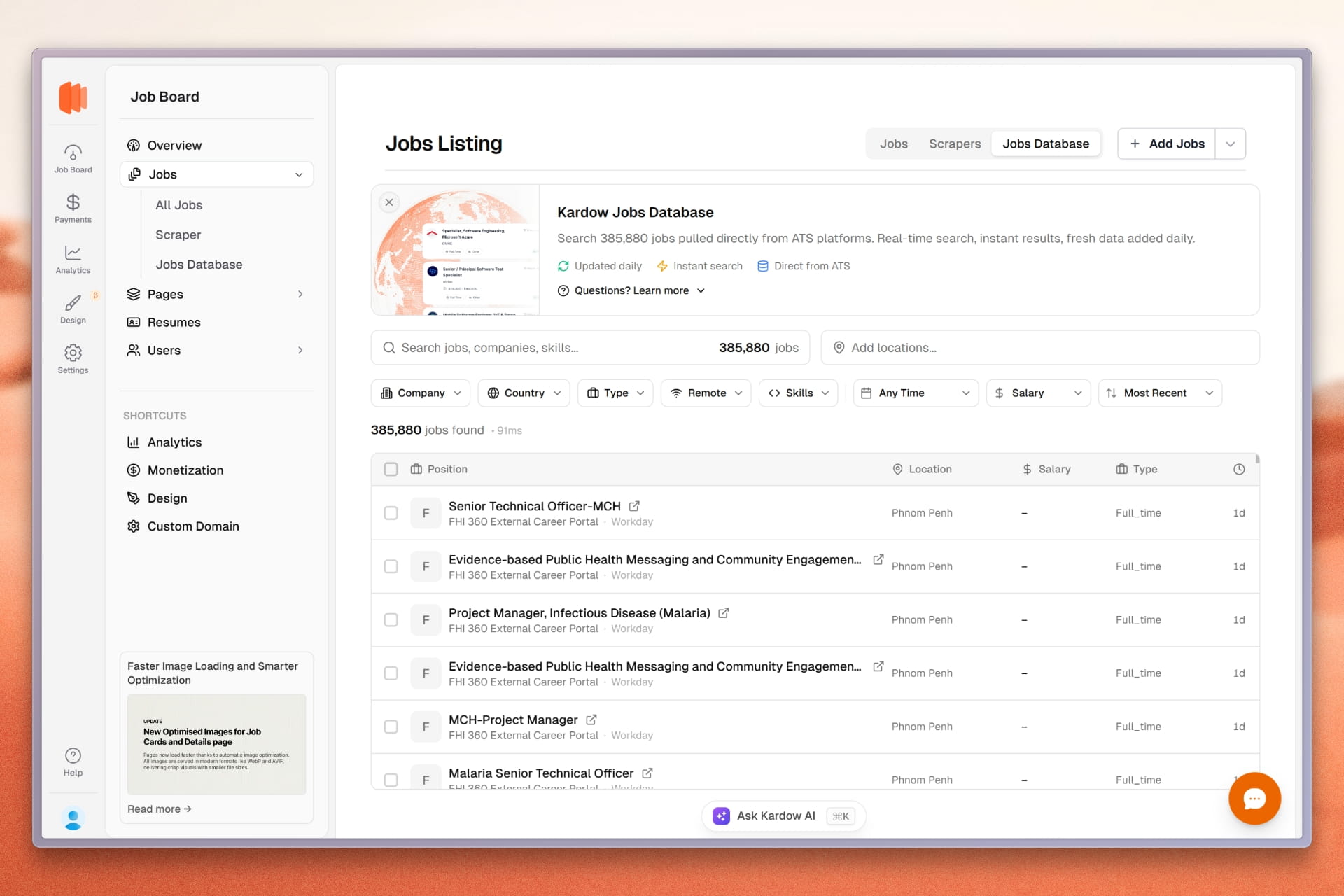Viewport: 1344px width, 896px height.
Task: Check the MCH-Project Manager job row
Action: pos(391,727)
